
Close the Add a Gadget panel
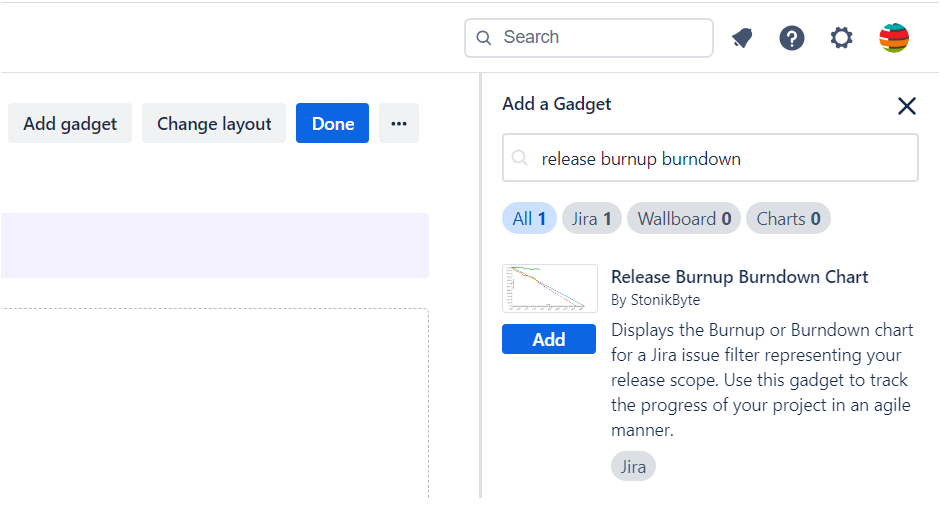(906, 106)
